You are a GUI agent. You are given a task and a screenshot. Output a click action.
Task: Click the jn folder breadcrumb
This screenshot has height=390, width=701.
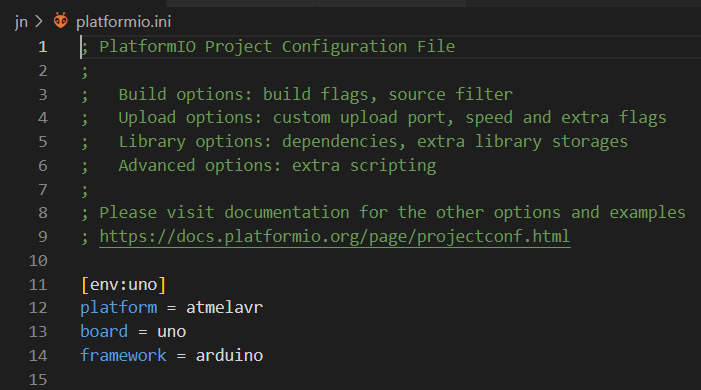tap(21, 22)
